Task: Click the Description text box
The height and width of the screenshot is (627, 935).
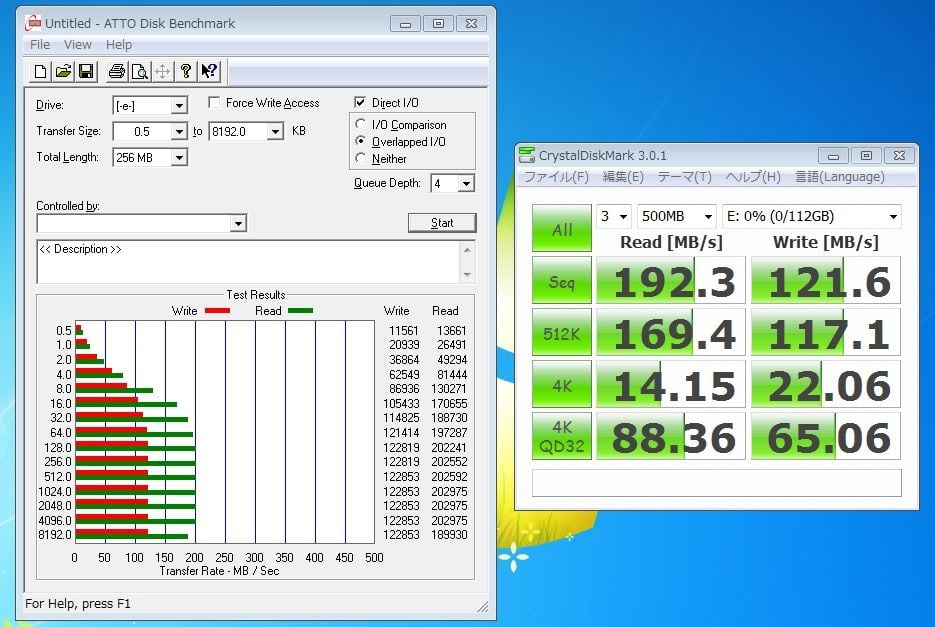Action: point(249,262)
